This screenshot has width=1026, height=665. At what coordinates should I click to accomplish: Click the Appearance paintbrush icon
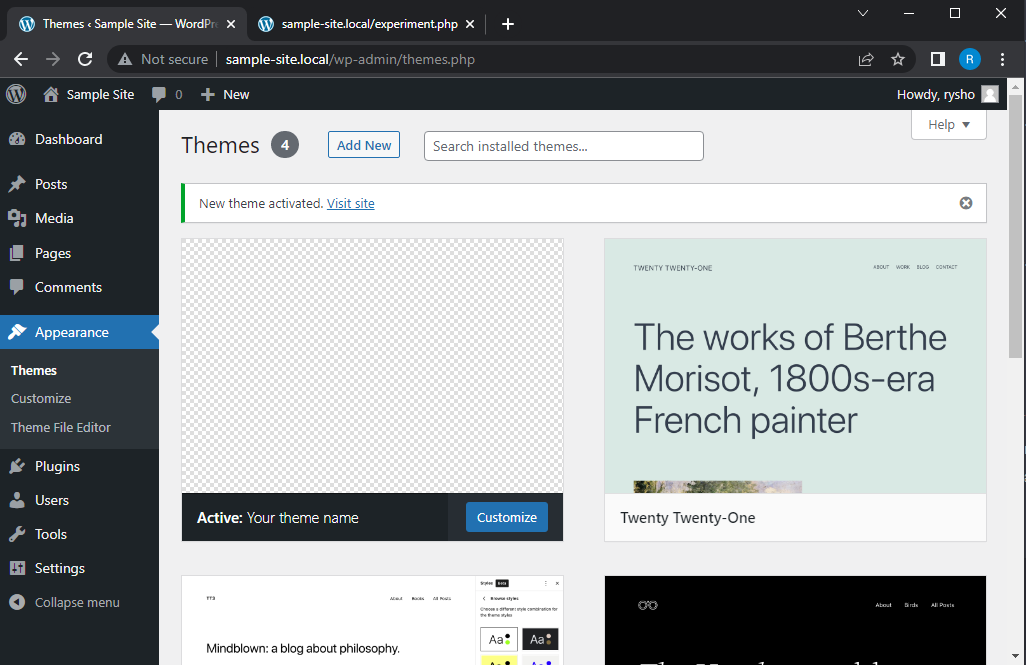[x=17, y=332]
